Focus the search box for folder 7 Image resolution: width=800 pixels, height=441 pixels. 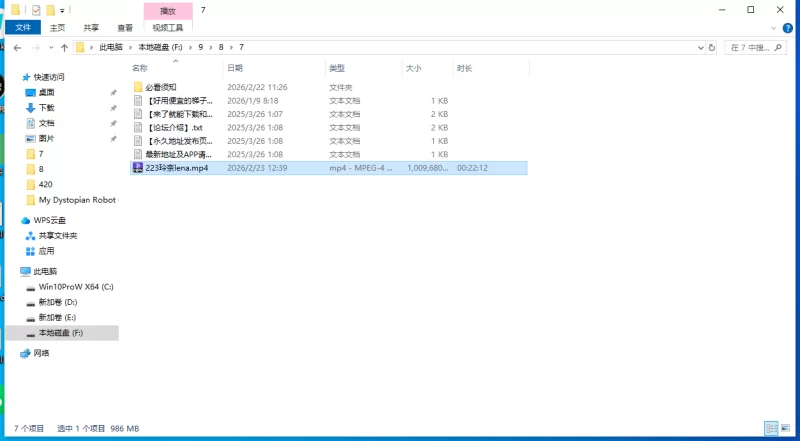(755, 47)
